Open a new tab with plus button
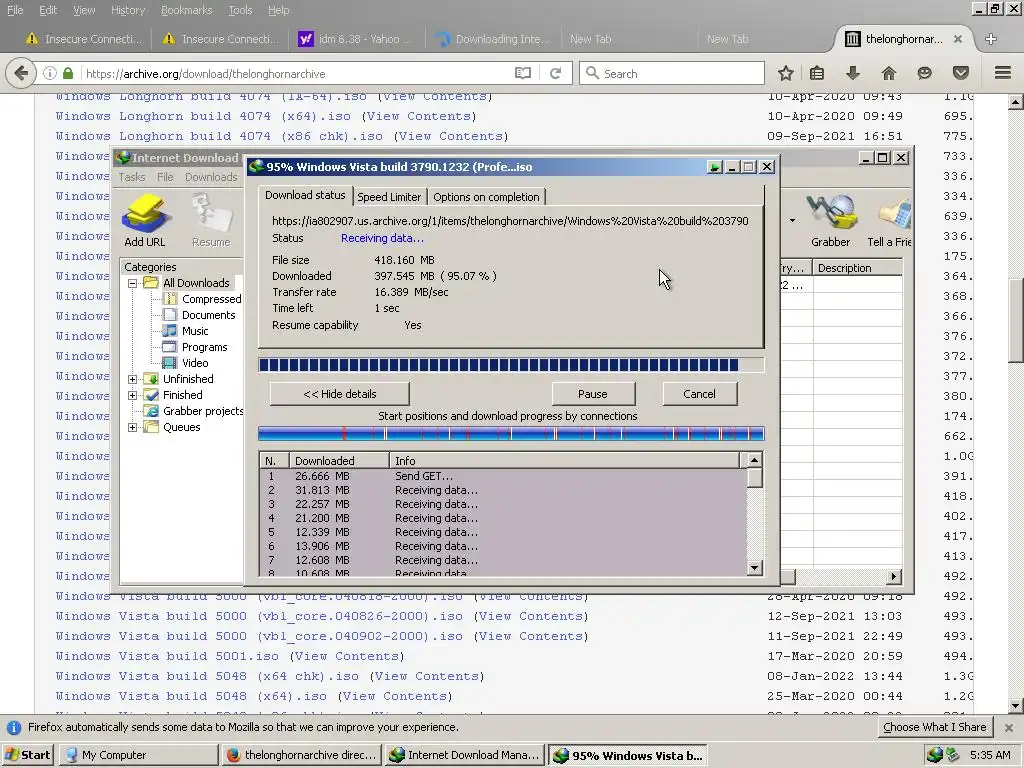The image size is (1024, 768). 991,39
